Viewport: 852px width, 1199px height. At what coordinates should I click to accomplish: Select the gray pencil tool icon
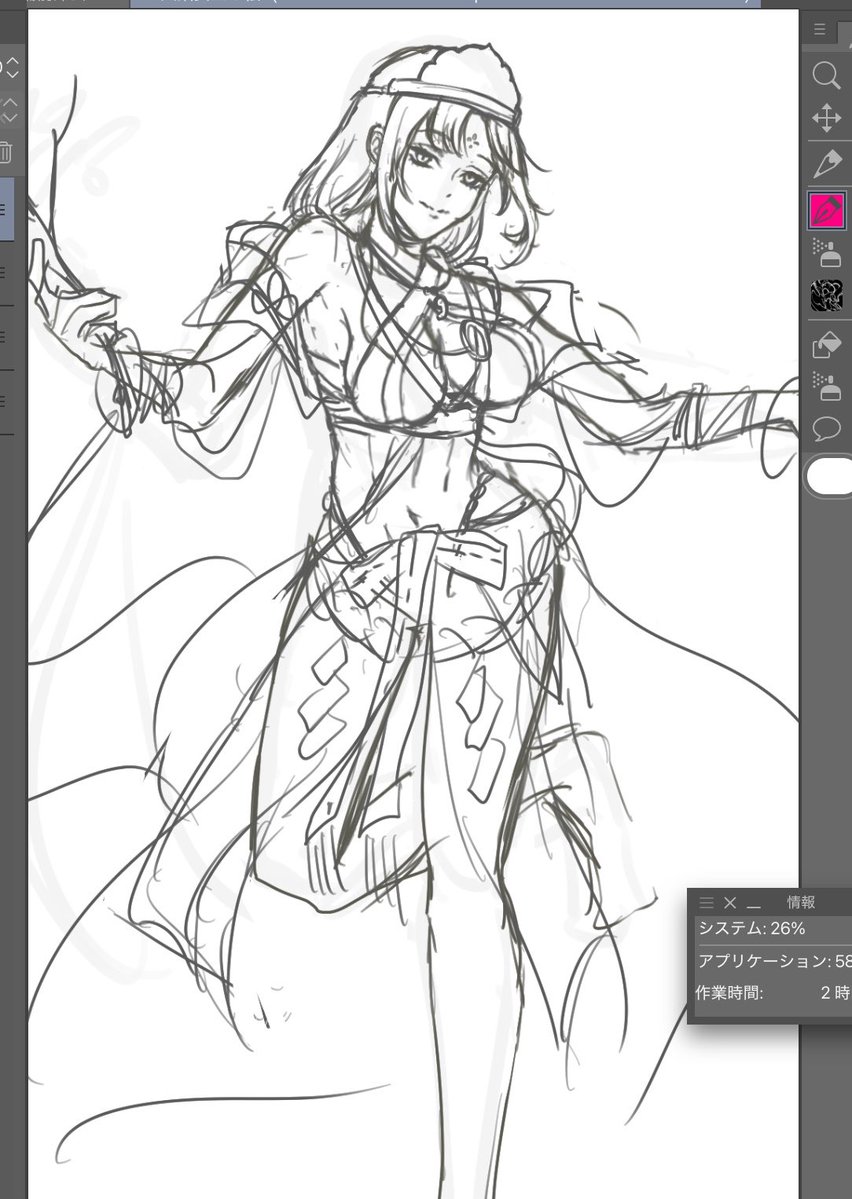[x=828, y=164]
